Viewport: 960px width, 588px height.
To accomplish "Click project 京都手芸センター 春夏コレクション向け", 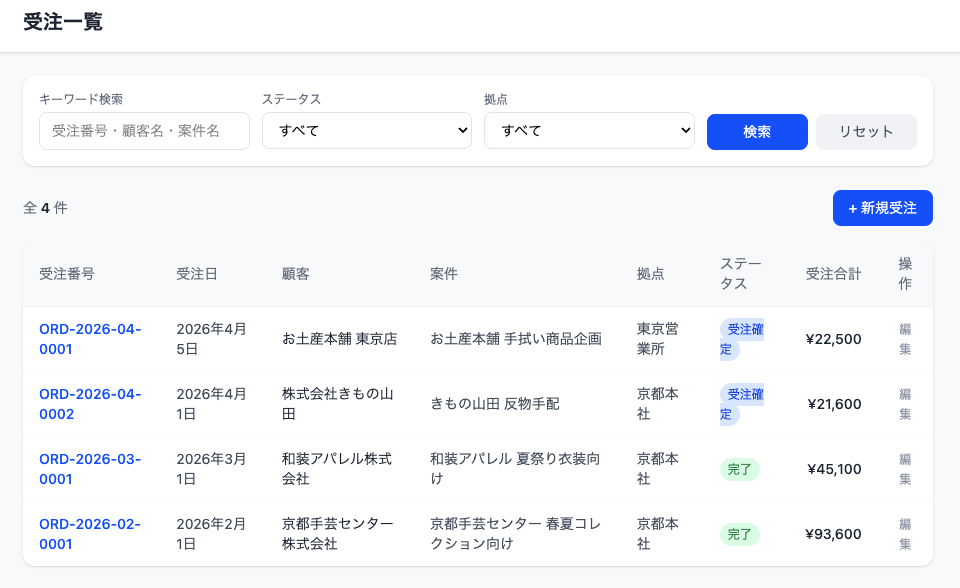I will point(516,534).
